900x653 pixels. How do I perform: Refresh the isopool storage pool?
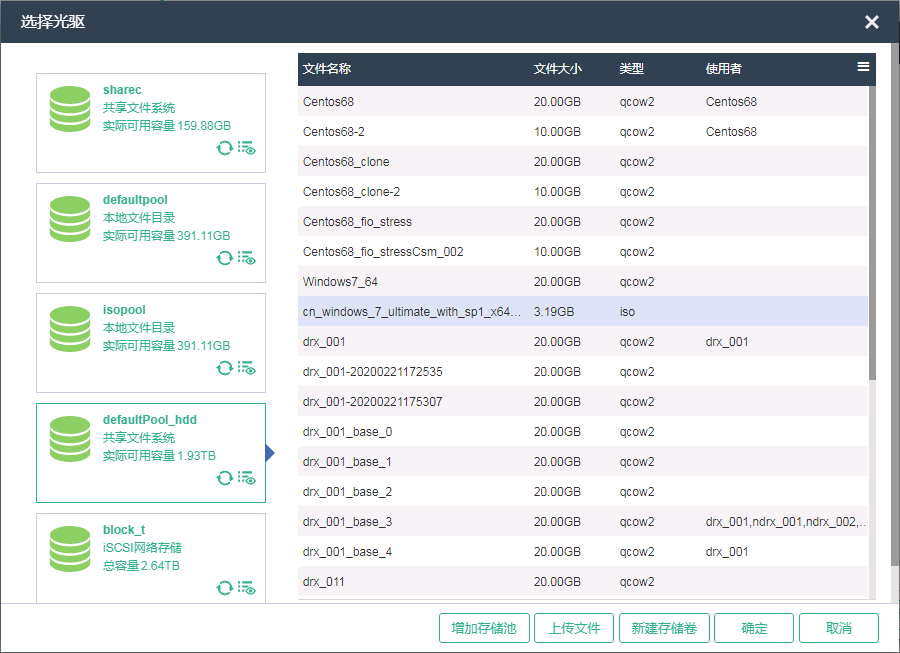(x=224, y=368)
